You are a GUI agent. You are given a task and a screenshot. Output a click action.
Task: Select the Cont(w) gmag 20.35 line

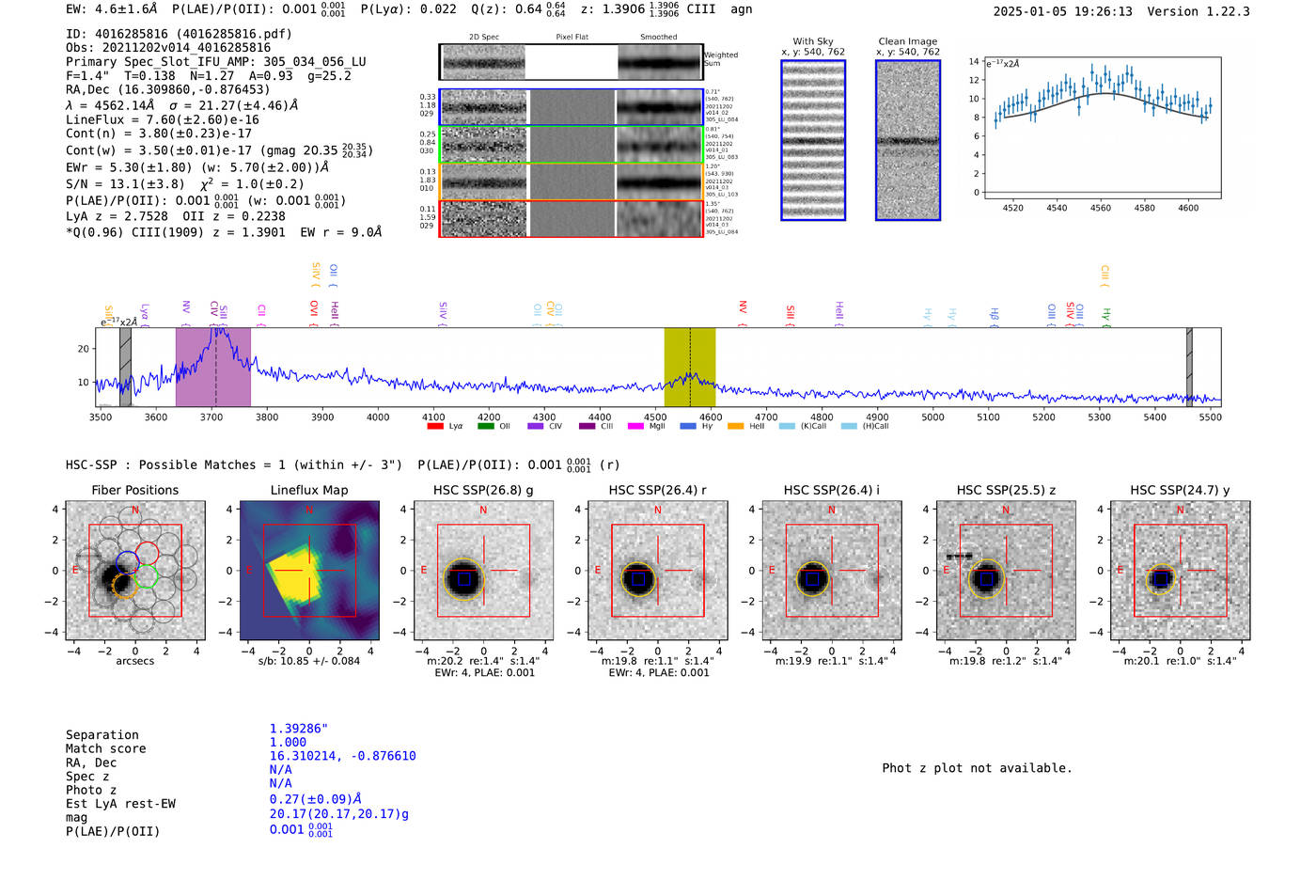219,149
